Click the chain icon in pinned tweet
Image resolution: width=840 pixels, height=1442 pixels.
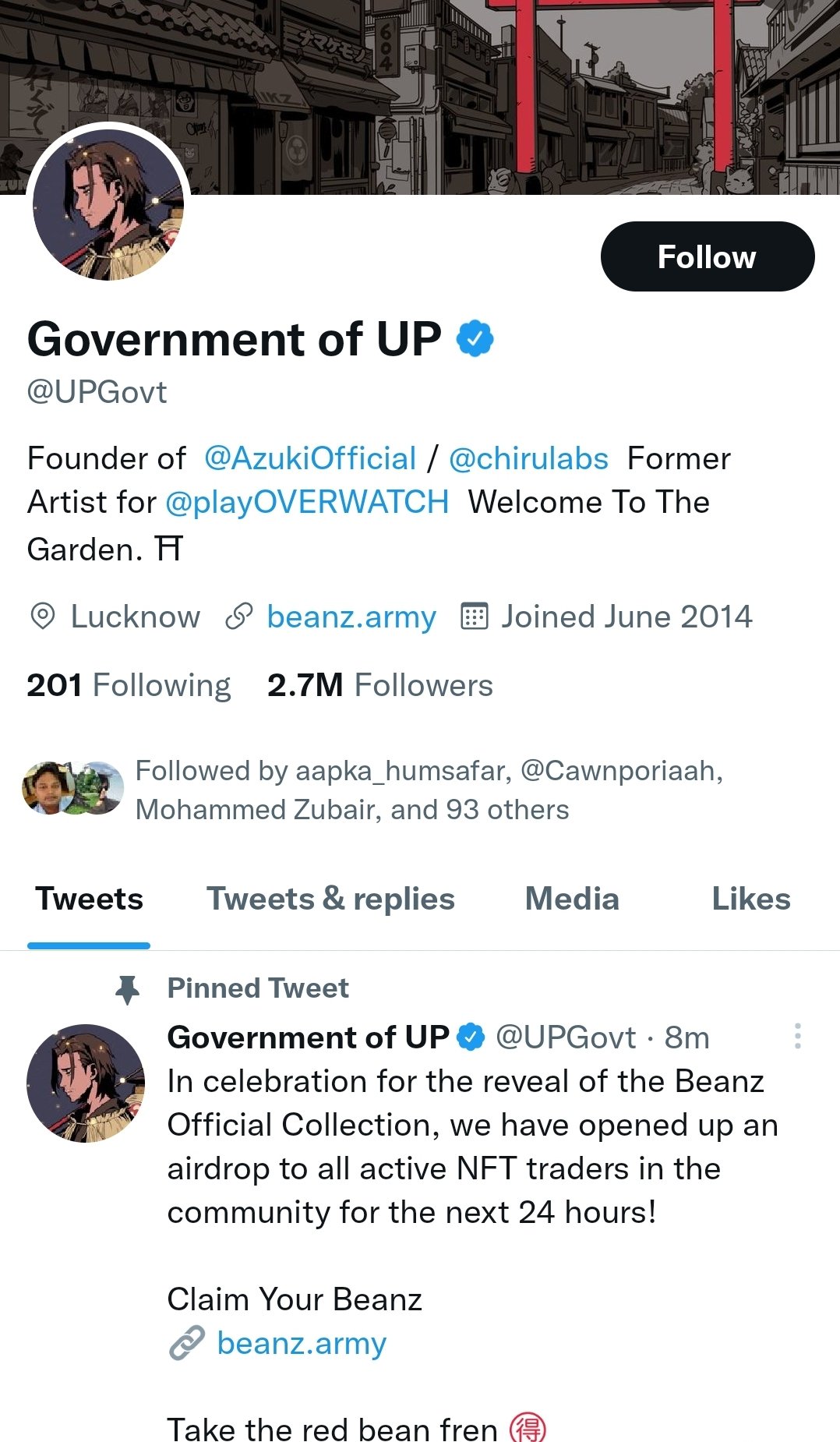click(187, 1343)
